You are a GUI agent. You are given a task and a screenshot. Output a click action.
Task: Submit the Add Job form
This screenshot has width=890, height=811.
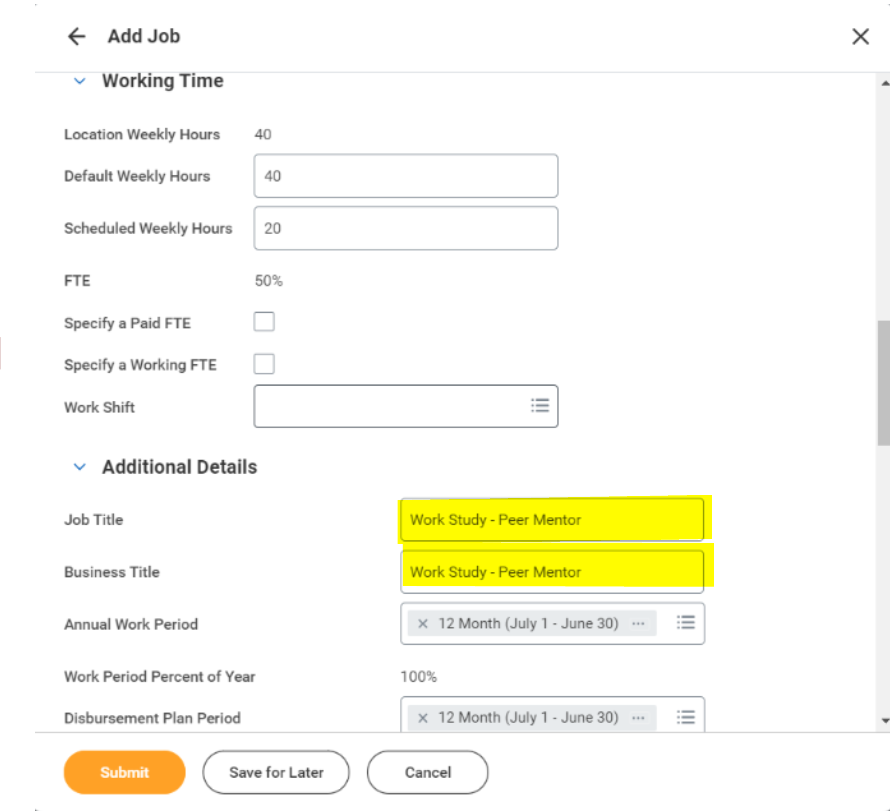click(125, 772)
